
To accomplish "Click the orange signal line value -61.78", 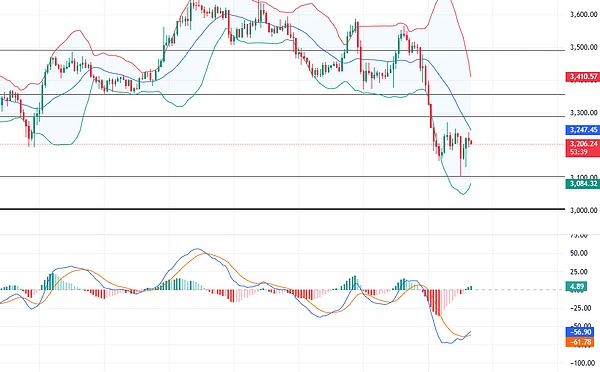I will [x=580, y=342].
